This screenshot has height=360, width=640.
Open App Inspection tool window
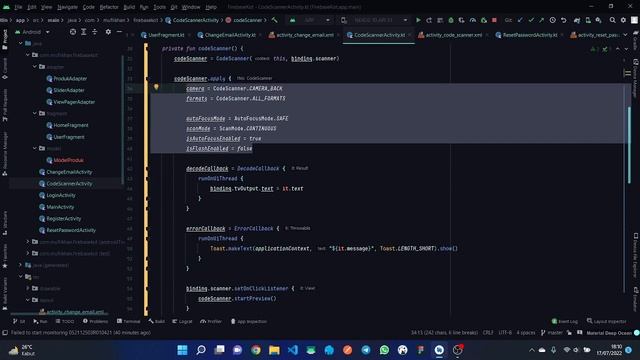pyautogui.click(x=249, y=321)
